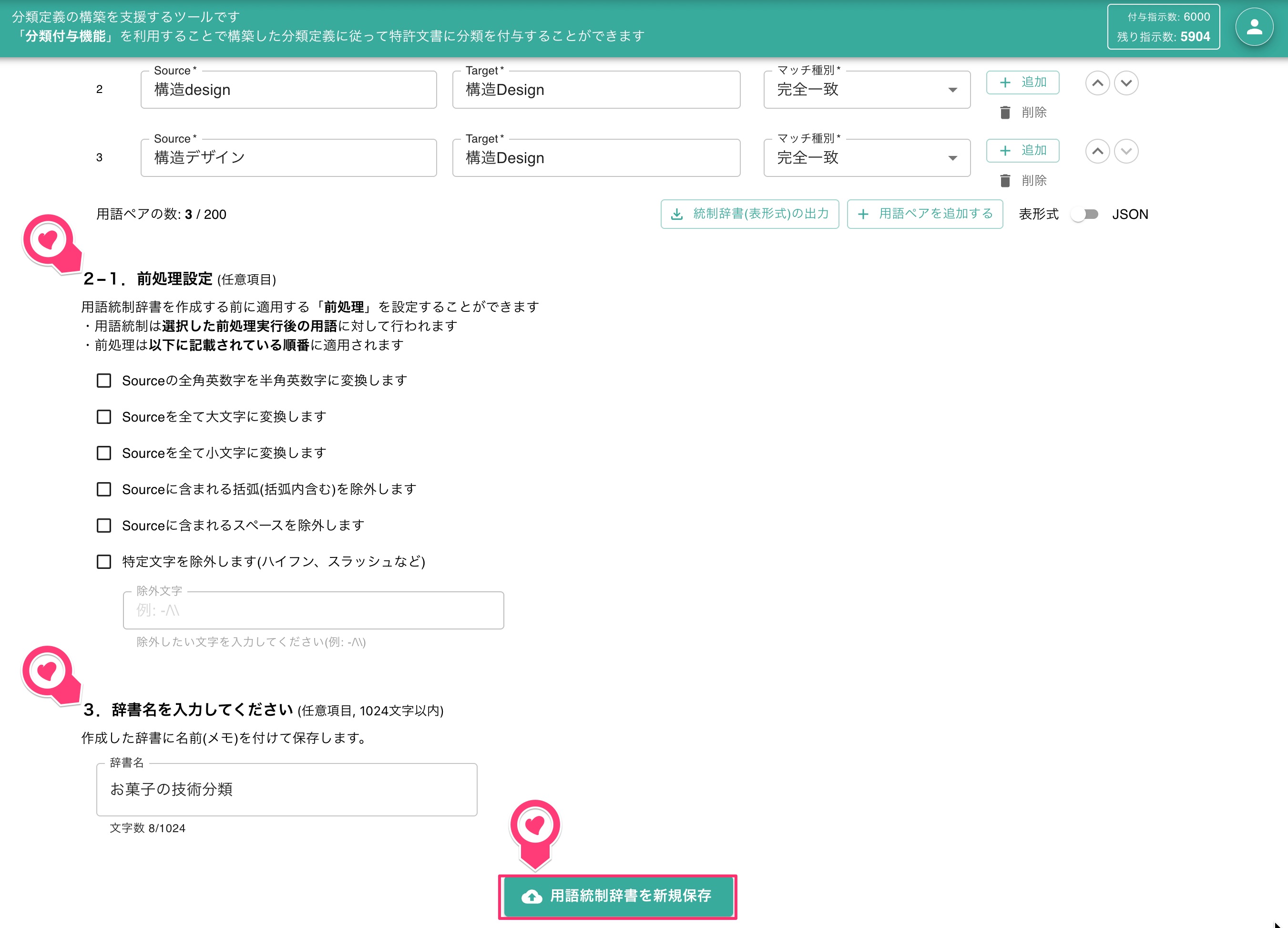This screenshot has height=928, width=1288.
Task: Enable removal of parentheses from Source
Action: tap(104, 489)
